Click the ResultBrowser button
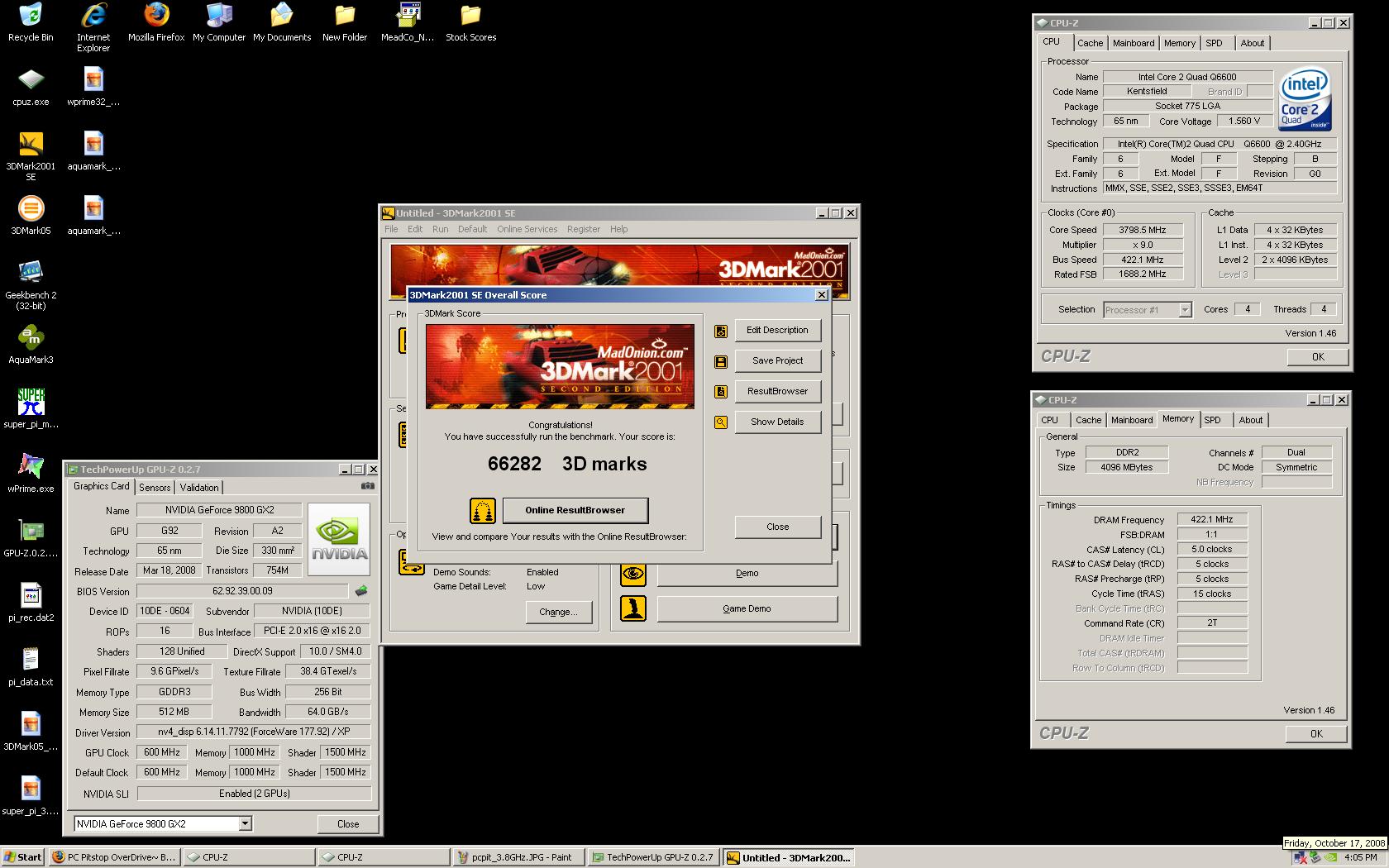 point(777,391)
